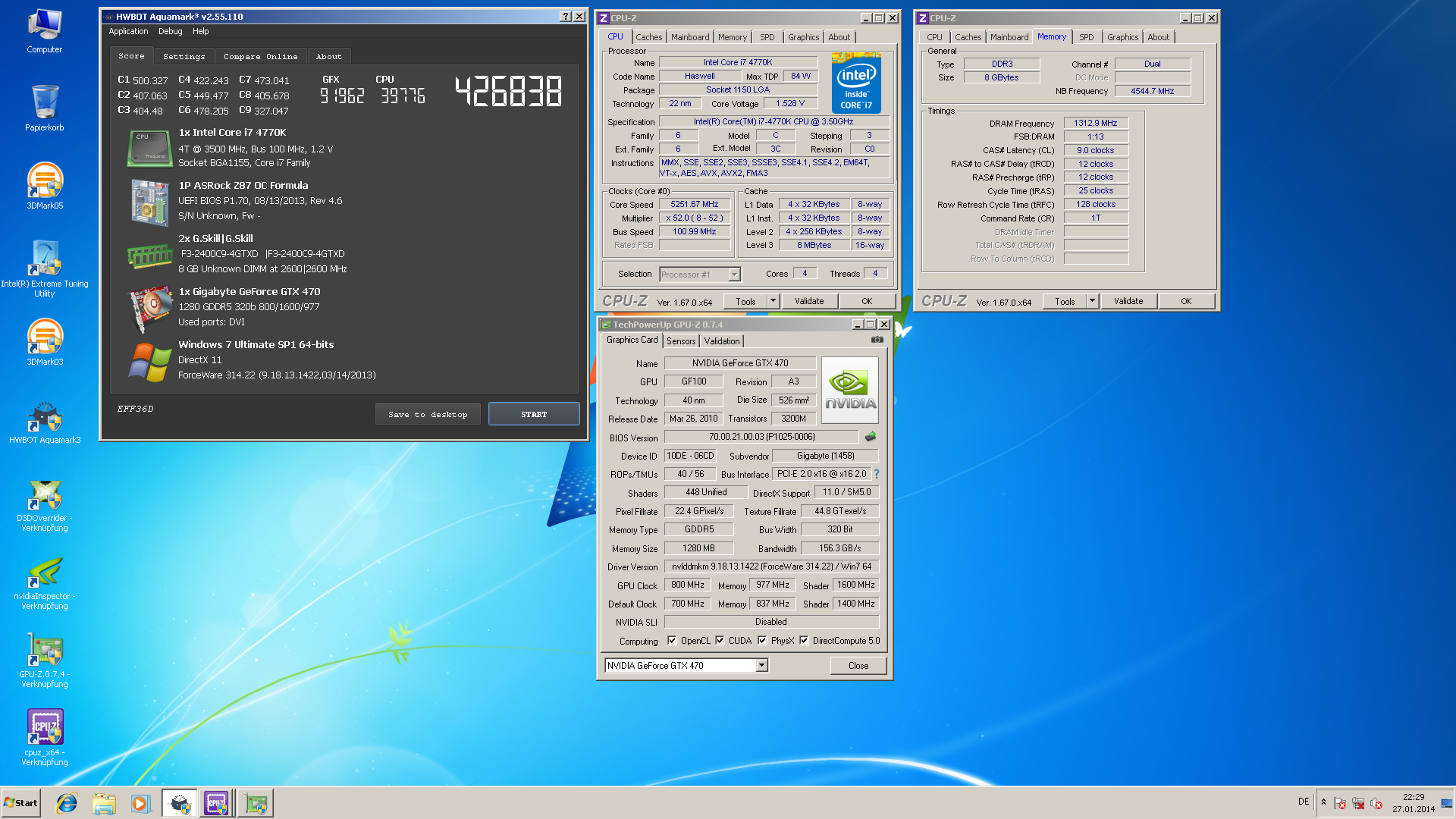Click the BIOS Version field in GPU-Z
This screenshot has height=819, width=1456.
click(761, 437)
